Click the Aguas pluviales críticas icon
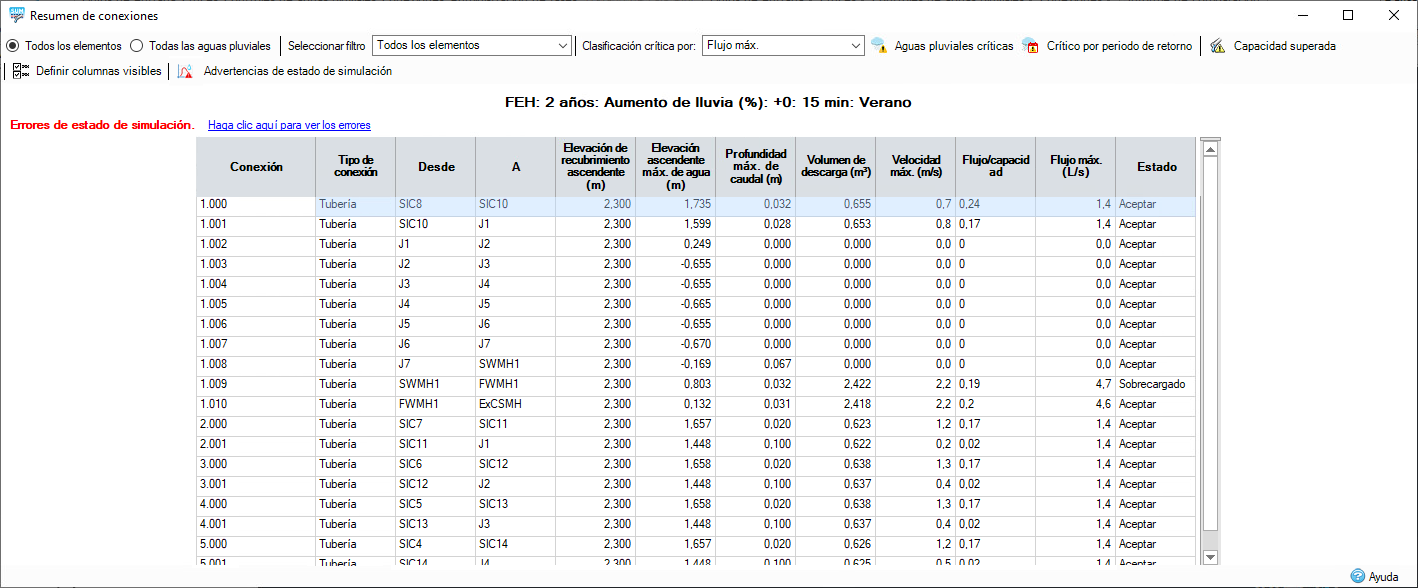1418x588 pixels. (x=879, y=46)
